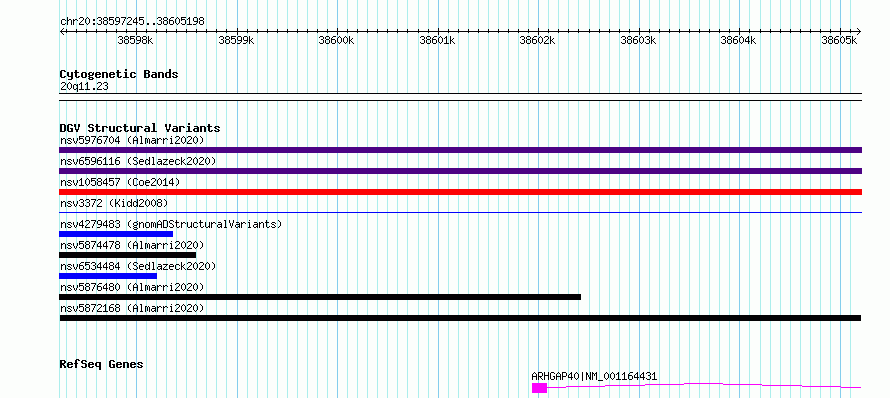Click the nsv5876480 (Almarri2020) label
This screenshot has height=398, width=890.
[x=132, y=287]
